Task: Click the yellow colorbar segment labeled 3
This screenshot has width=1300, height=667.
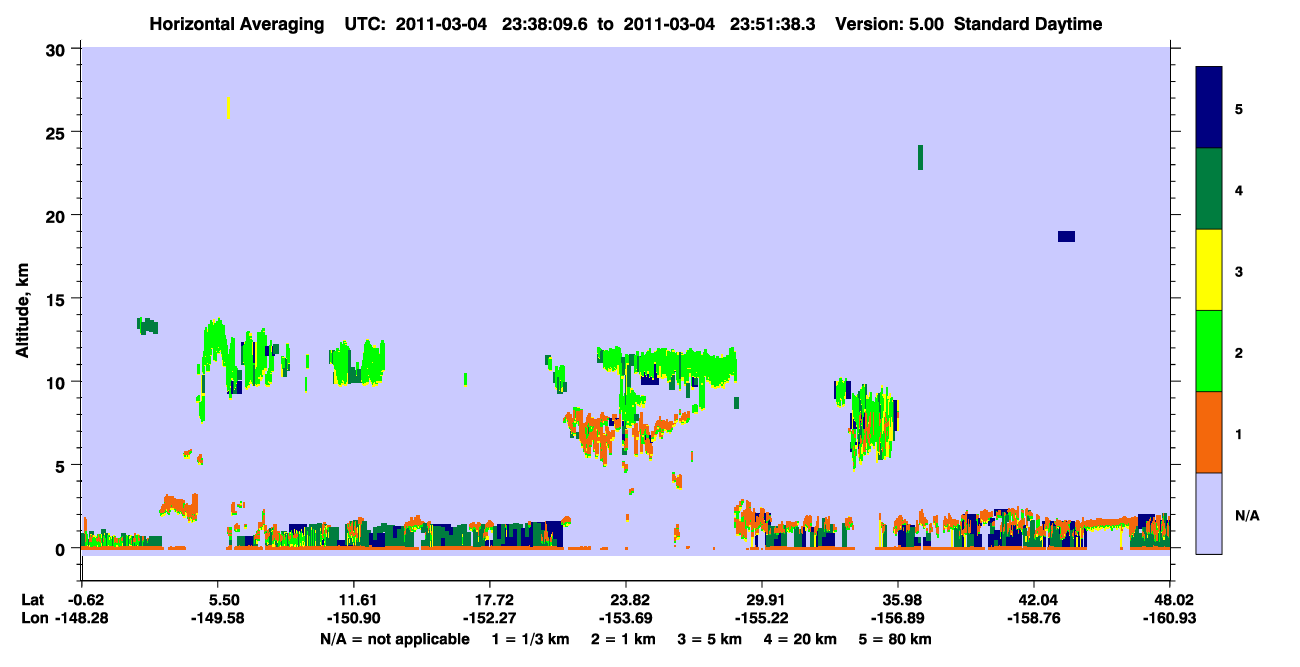Action: [1209, 270]
